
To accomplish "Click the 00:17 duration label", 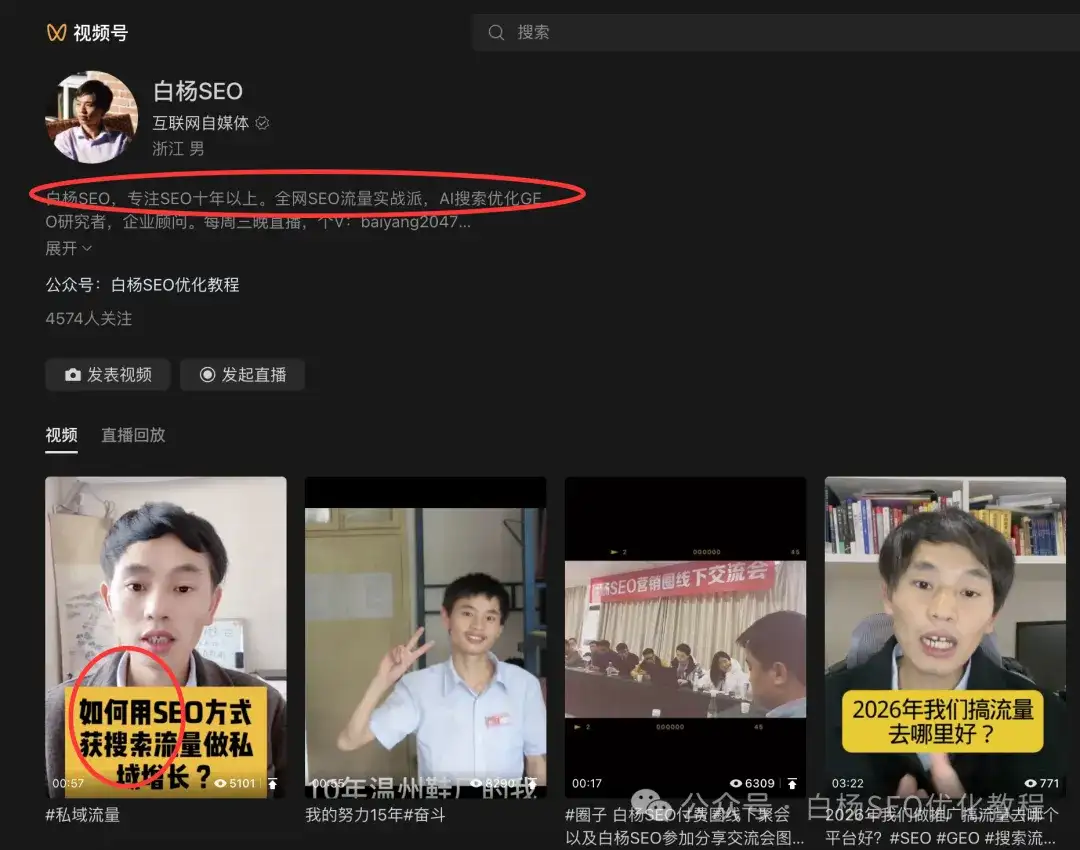I will point(587,783).
